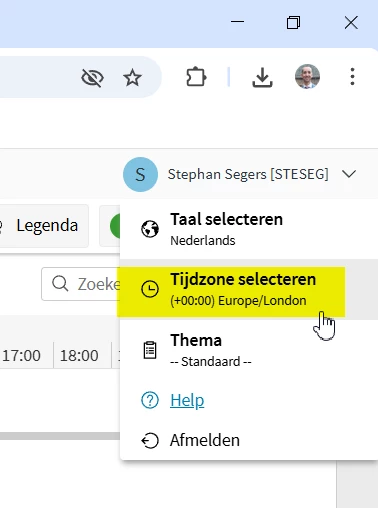378x508 pixels.
Task: Open Taal selecteren language option
Action: tap(249, 229)
